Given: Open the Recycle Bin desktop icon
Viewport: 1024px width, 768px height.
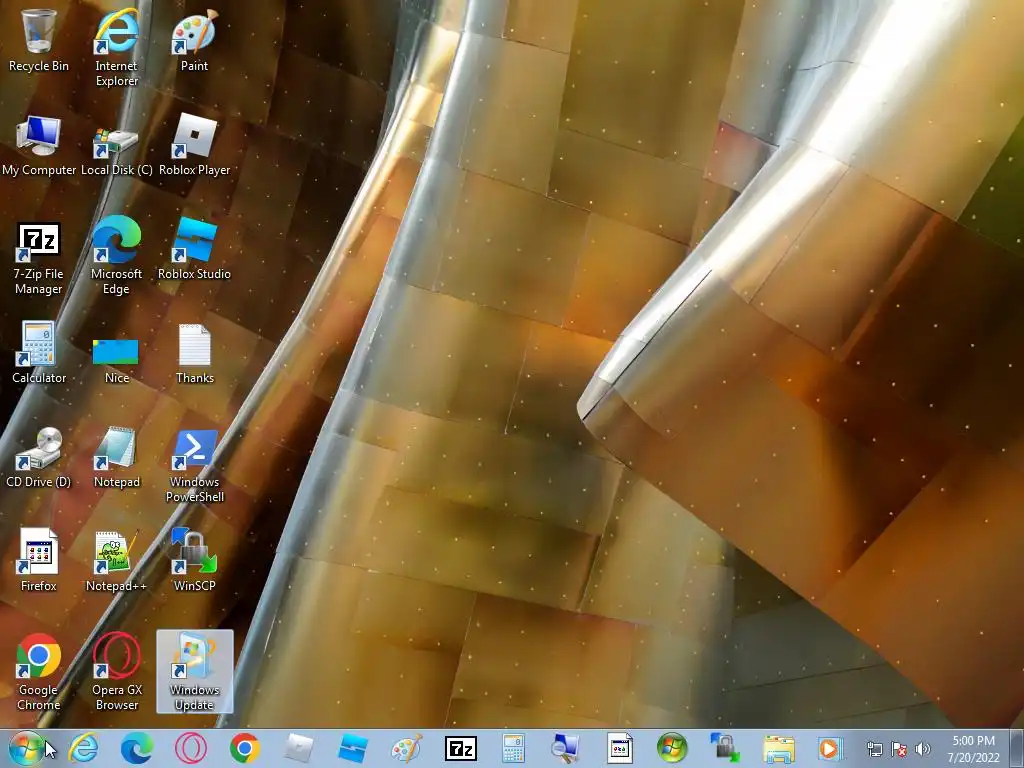Looking at the screenshot, I should 39,39.
